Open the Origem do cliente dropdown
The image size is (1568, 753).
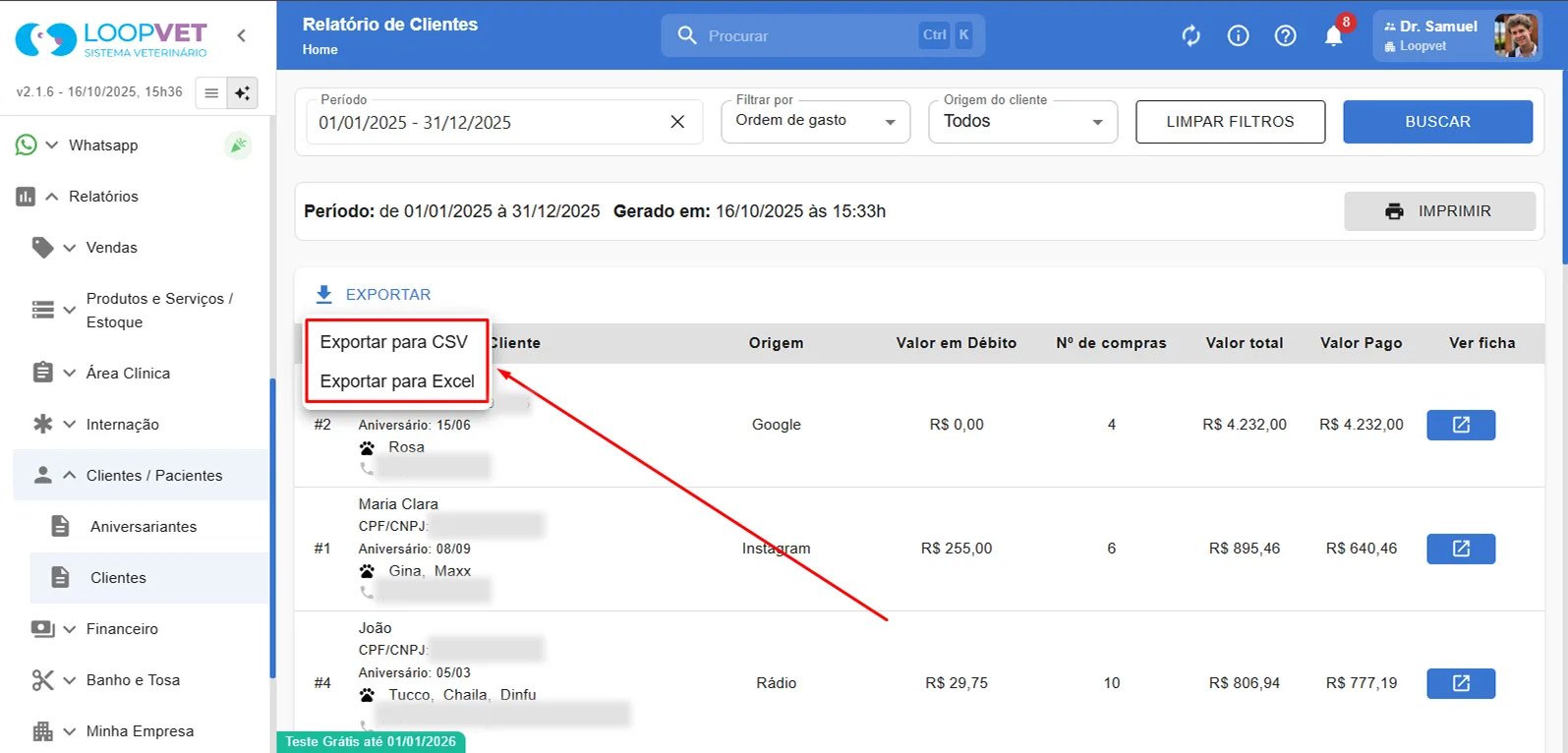1023,122
